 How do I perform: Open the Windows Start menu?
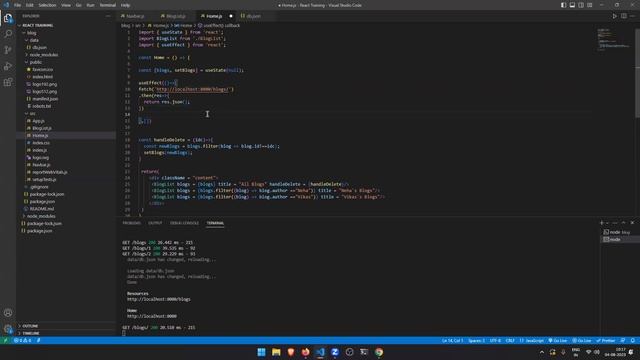click(x=262, y=352)
